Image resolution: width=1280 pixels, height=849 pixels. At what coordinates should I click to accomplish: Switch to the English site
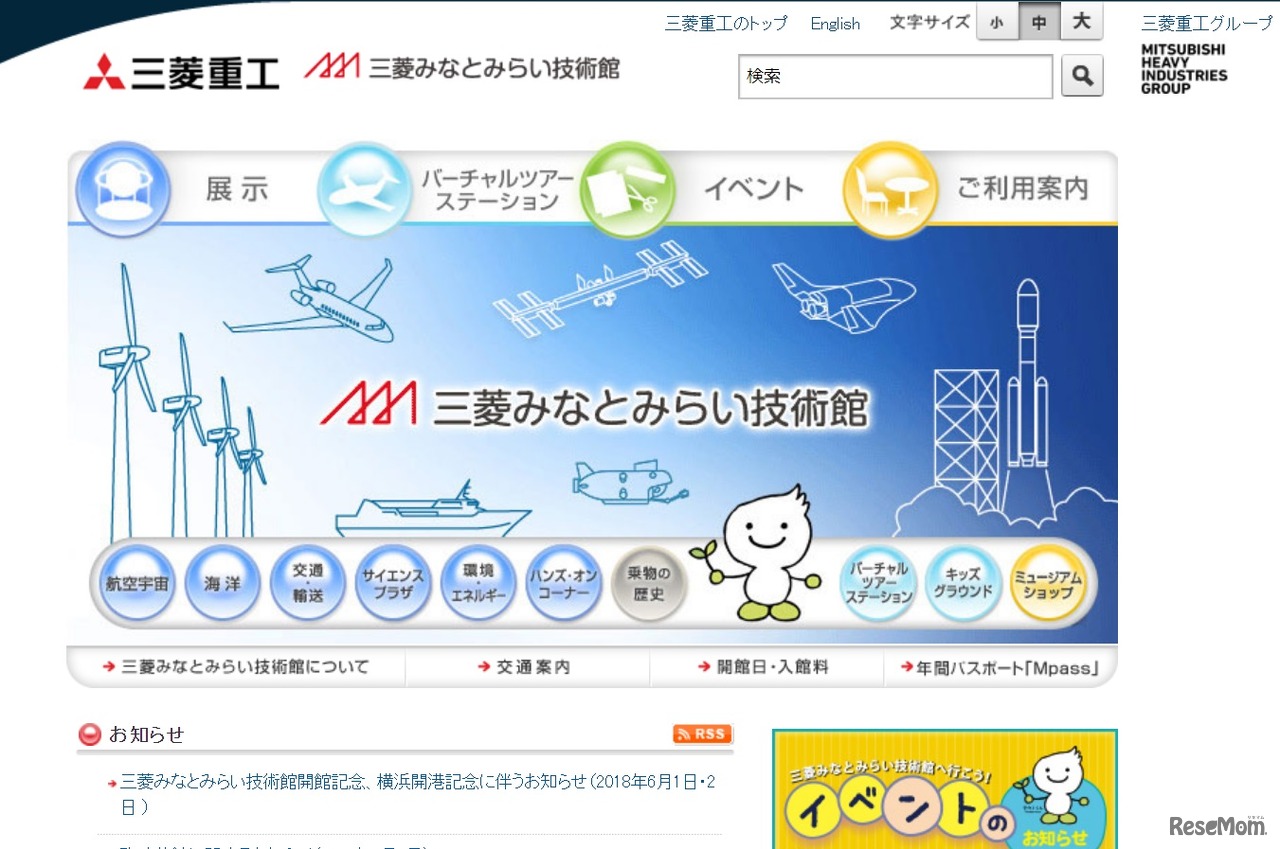coord(835,24)
